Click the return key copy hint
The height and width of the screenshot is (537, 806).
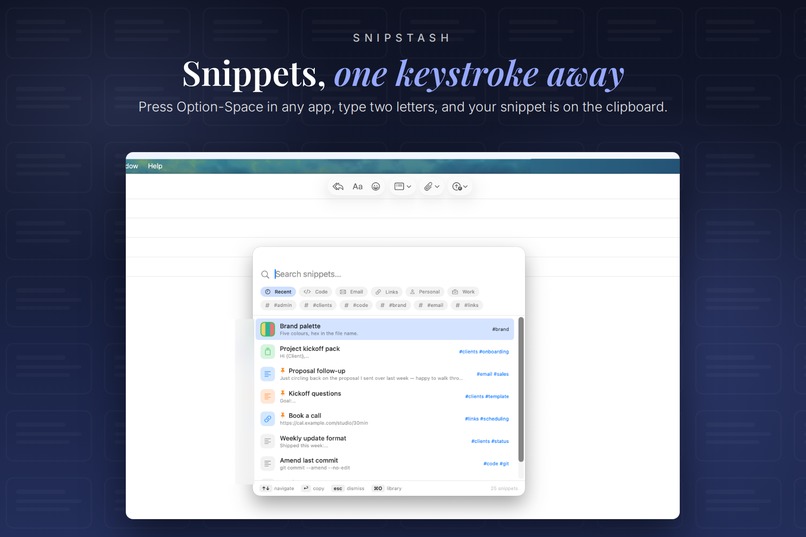coord(306,488)
